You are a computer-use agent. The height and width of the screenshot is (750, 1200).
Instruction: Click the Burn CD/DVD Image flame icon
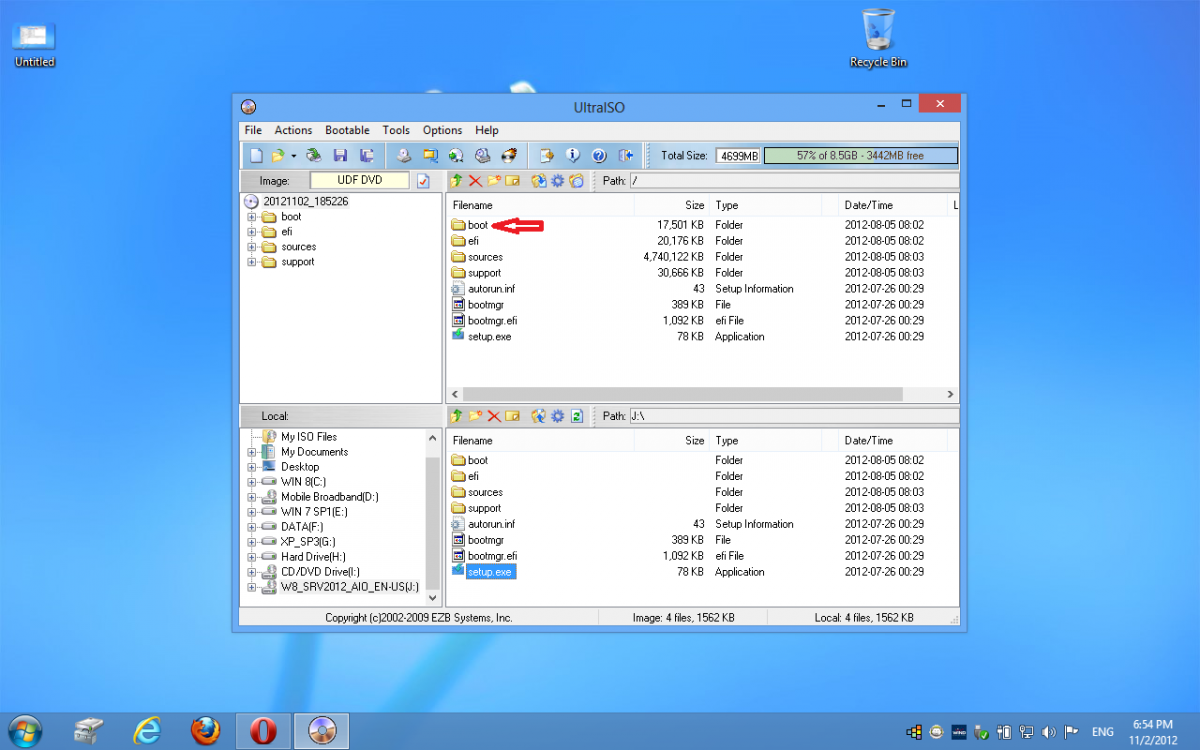[x=509, y=155]
